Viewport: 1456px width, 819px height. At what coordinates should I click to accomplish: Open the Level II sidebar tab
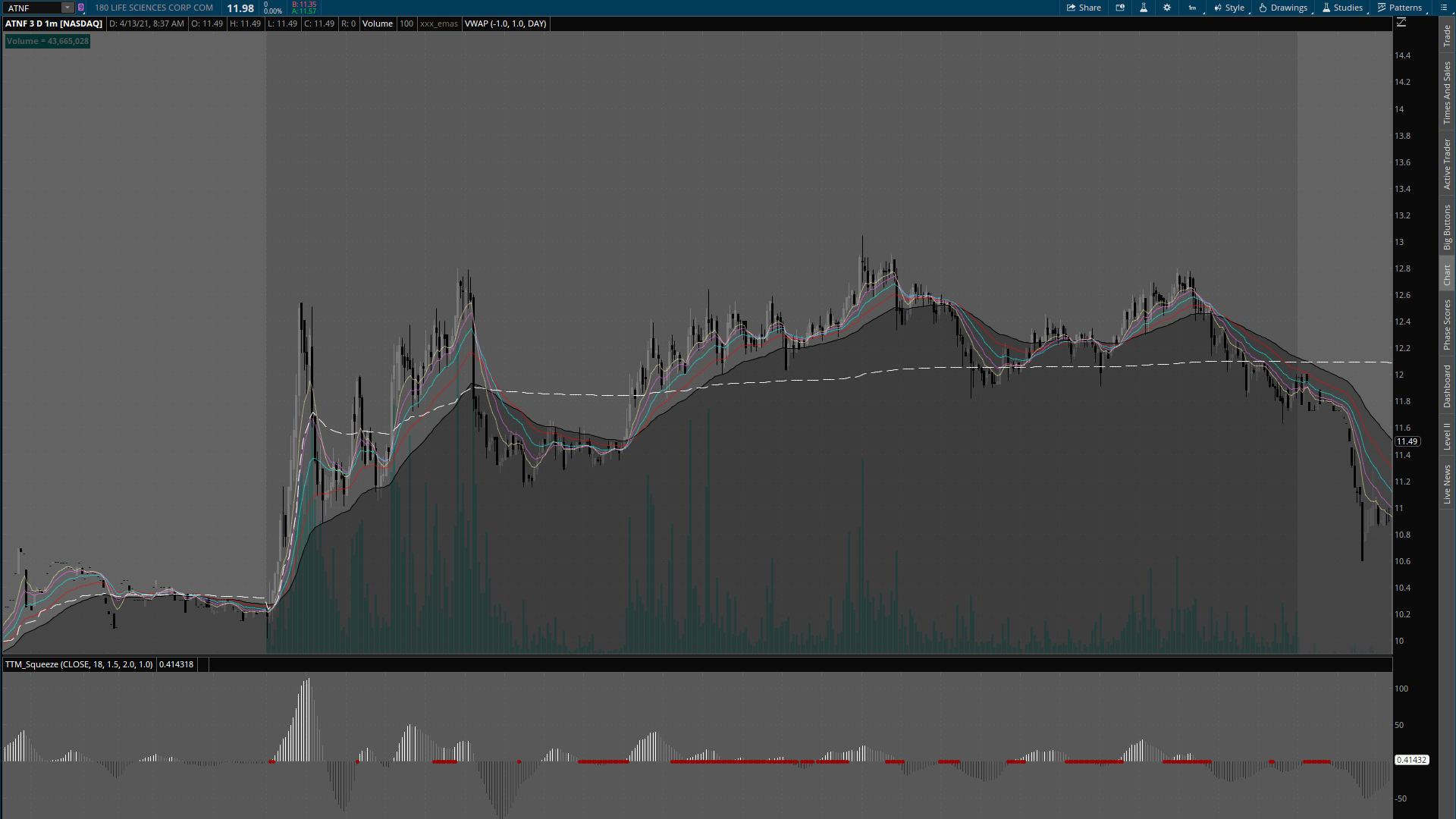1447,432
